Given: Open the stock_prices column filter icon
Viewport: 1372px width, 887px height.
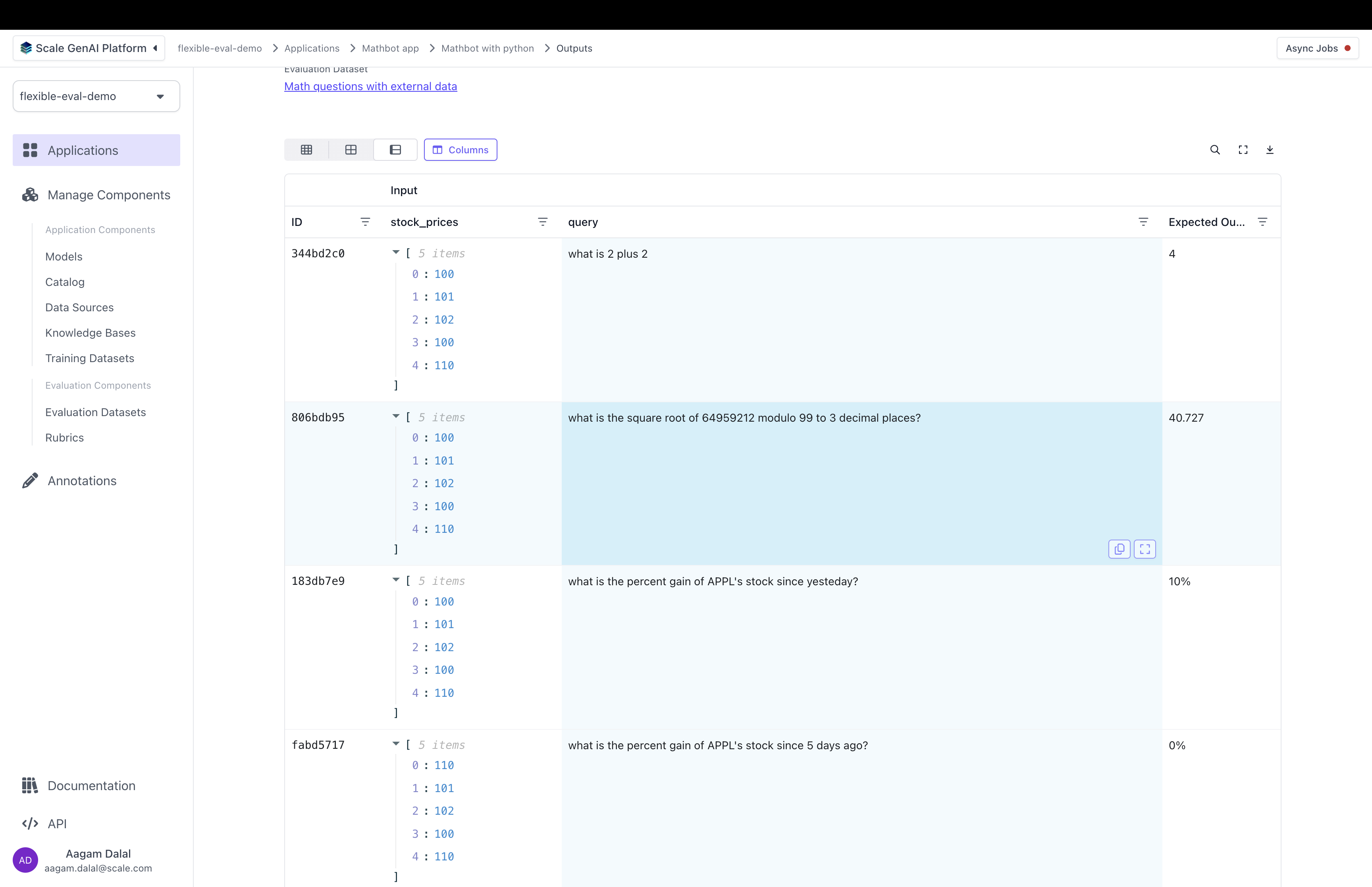Looking at the screenshot, I should click(x=542, y=222).
